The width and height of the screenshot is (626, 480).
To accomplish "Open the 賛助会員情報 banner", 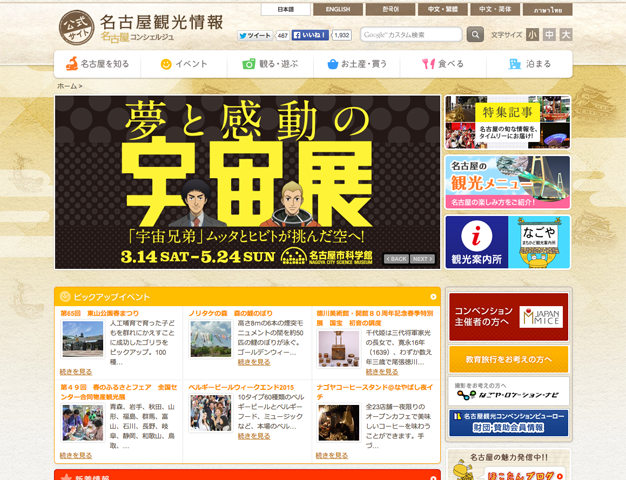I will (x=509, y=423).
